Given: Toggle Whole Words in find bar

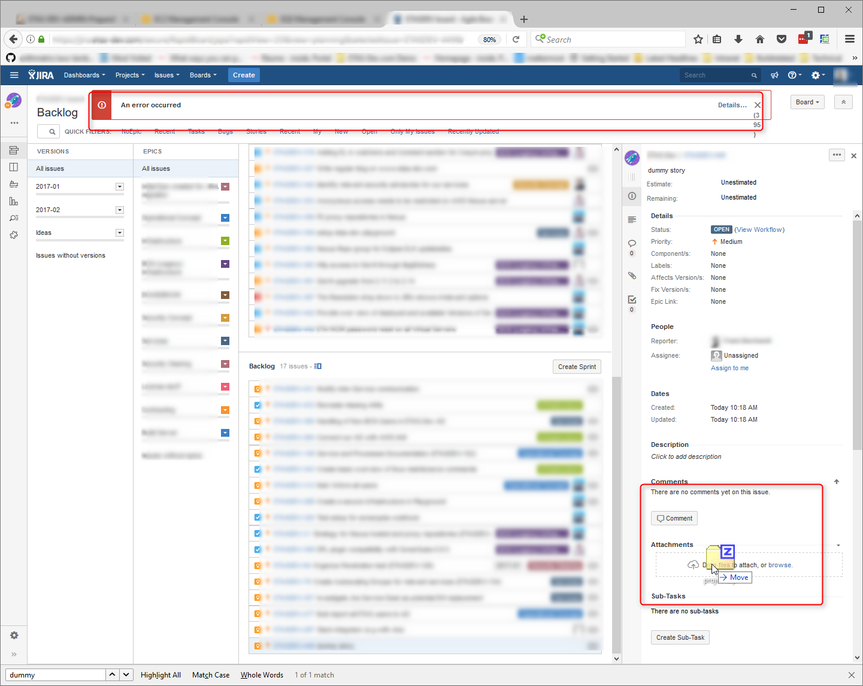Looking at the screenshot, I should (261, 675).
